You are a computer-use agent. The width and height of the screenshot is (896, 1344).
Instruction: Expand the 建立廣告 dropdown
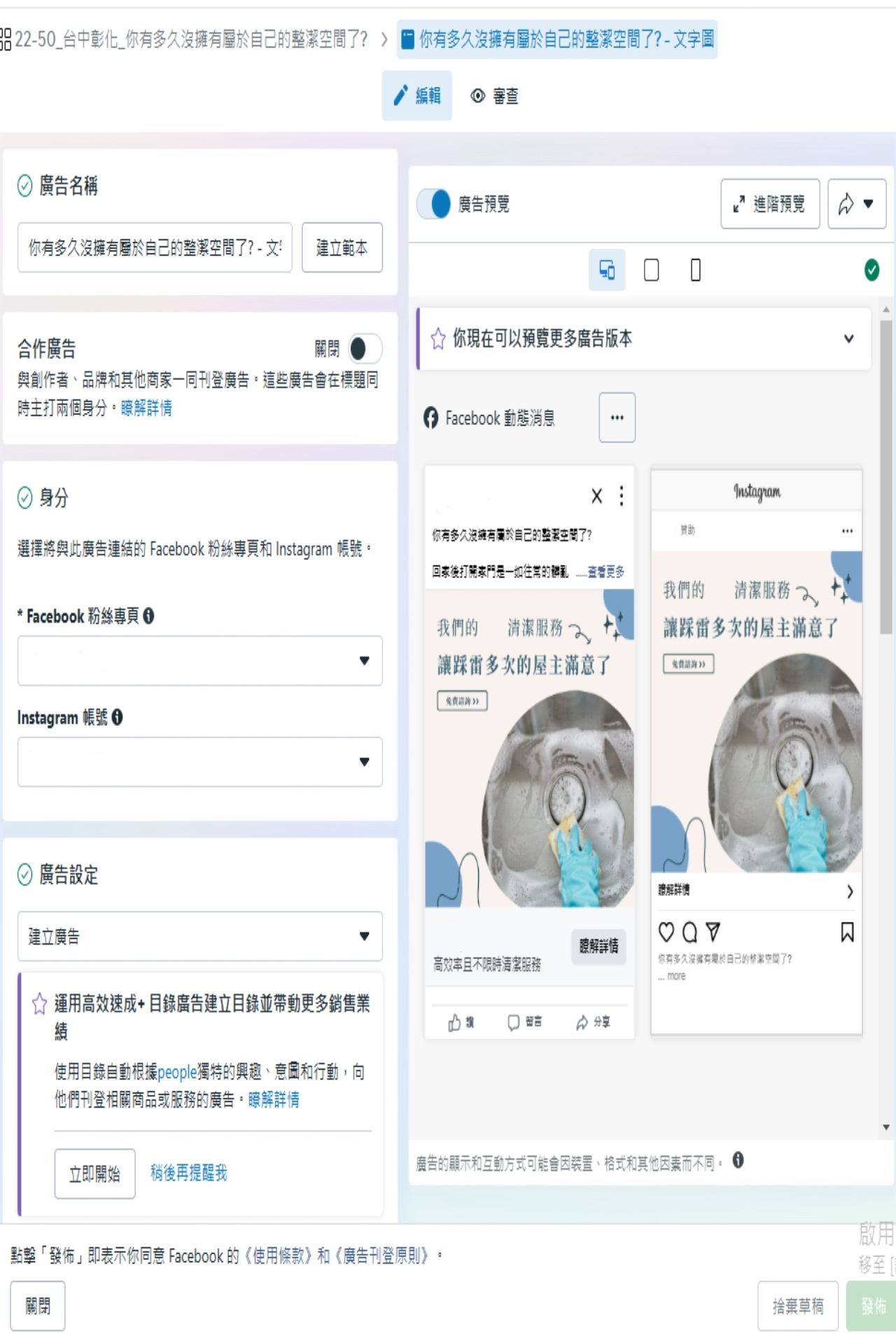click(199, 936)
